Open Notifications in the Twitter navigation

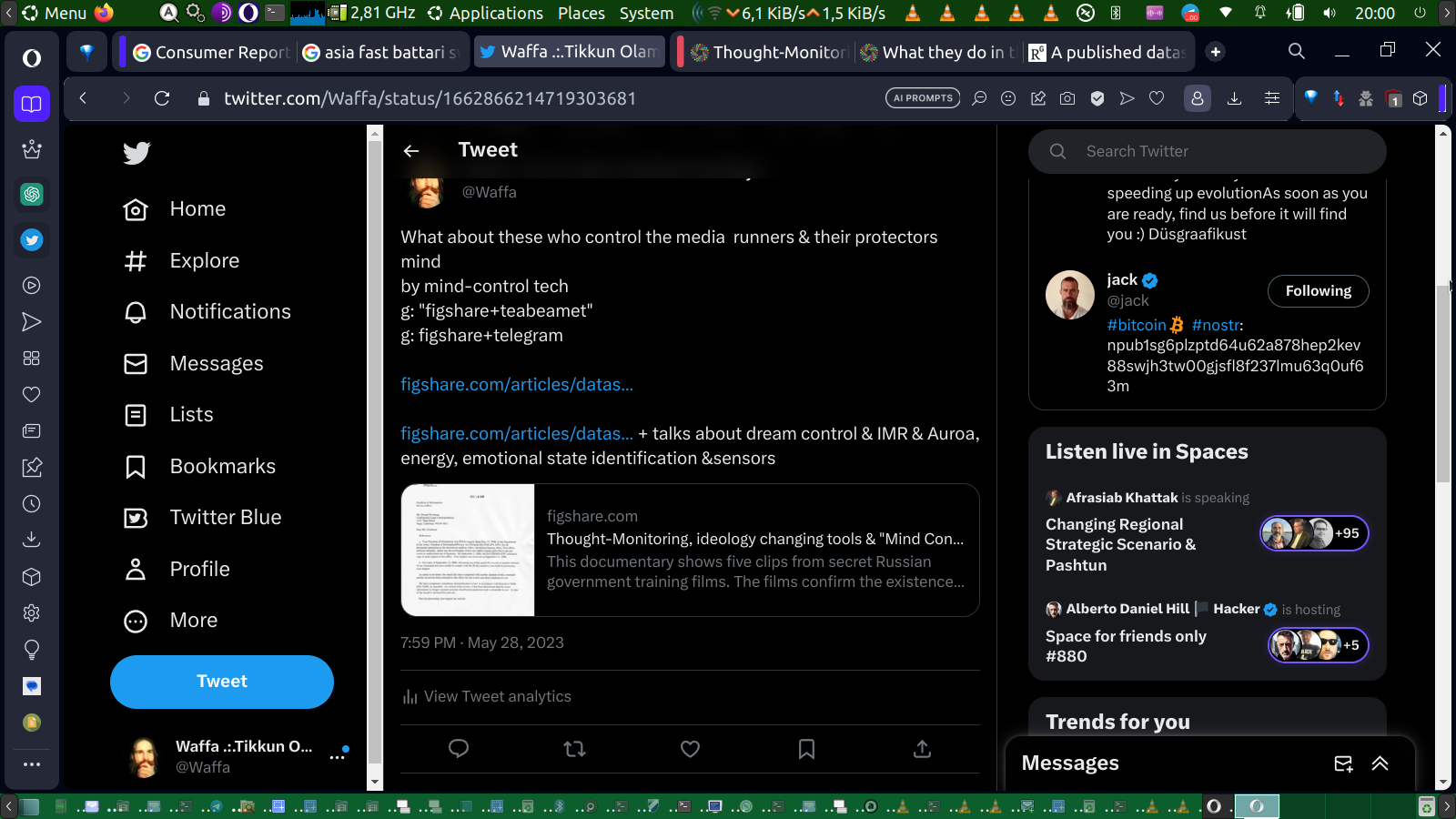pyautogui.click(x=207, y=312)
